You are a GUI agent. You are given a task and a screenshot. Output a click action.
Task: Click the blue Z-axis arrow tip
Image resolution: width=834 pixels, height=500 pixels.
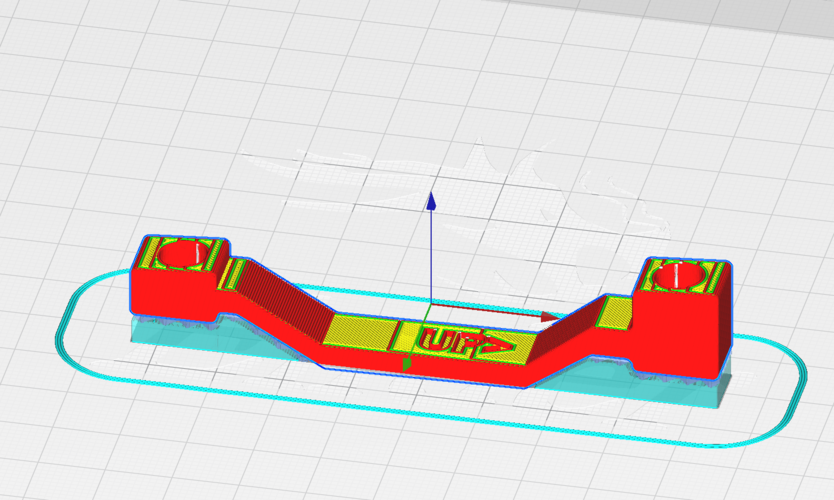pyautogui.click(x=431, y=202)
